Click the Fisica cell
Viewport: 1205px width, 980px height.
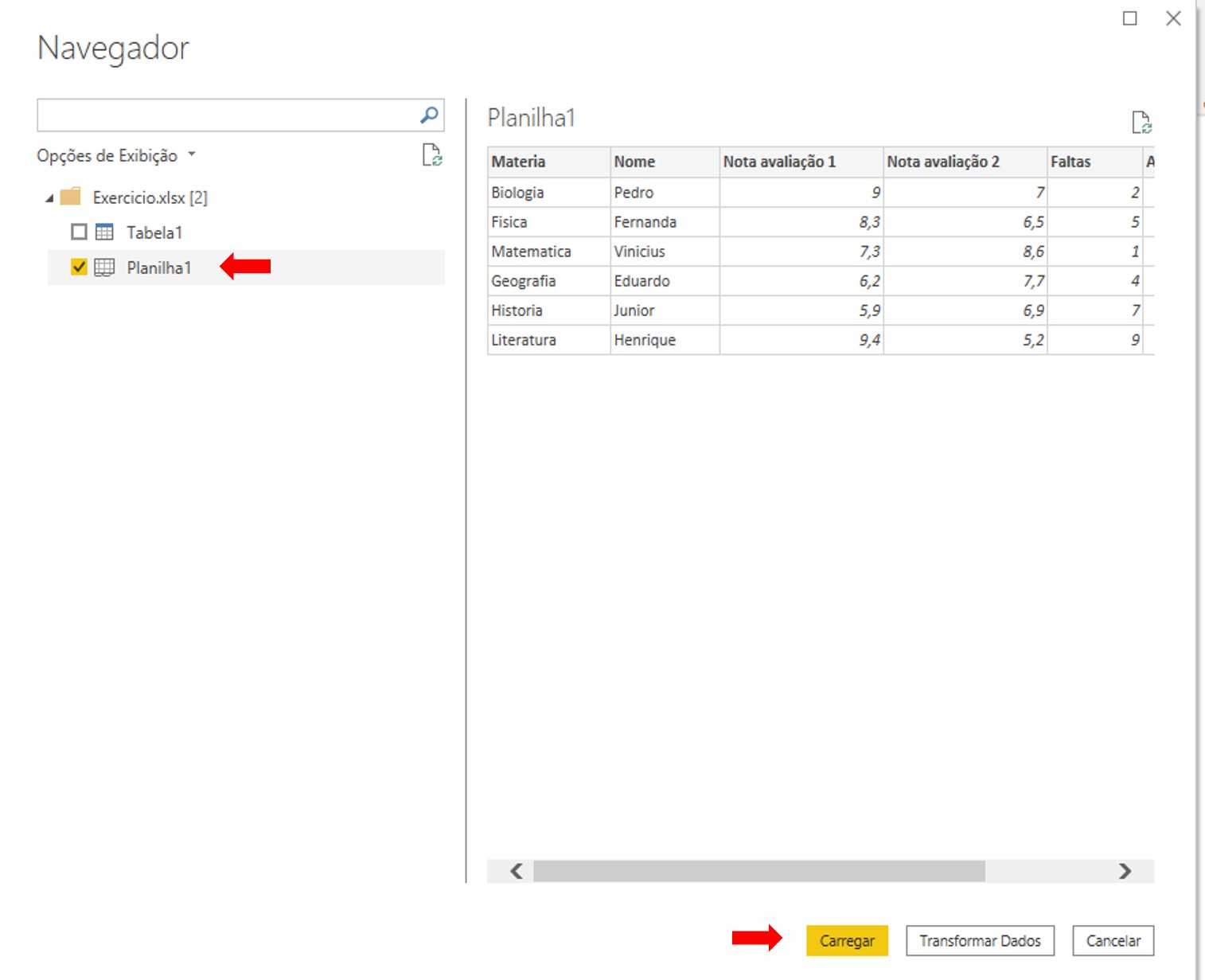pos(549,222)
